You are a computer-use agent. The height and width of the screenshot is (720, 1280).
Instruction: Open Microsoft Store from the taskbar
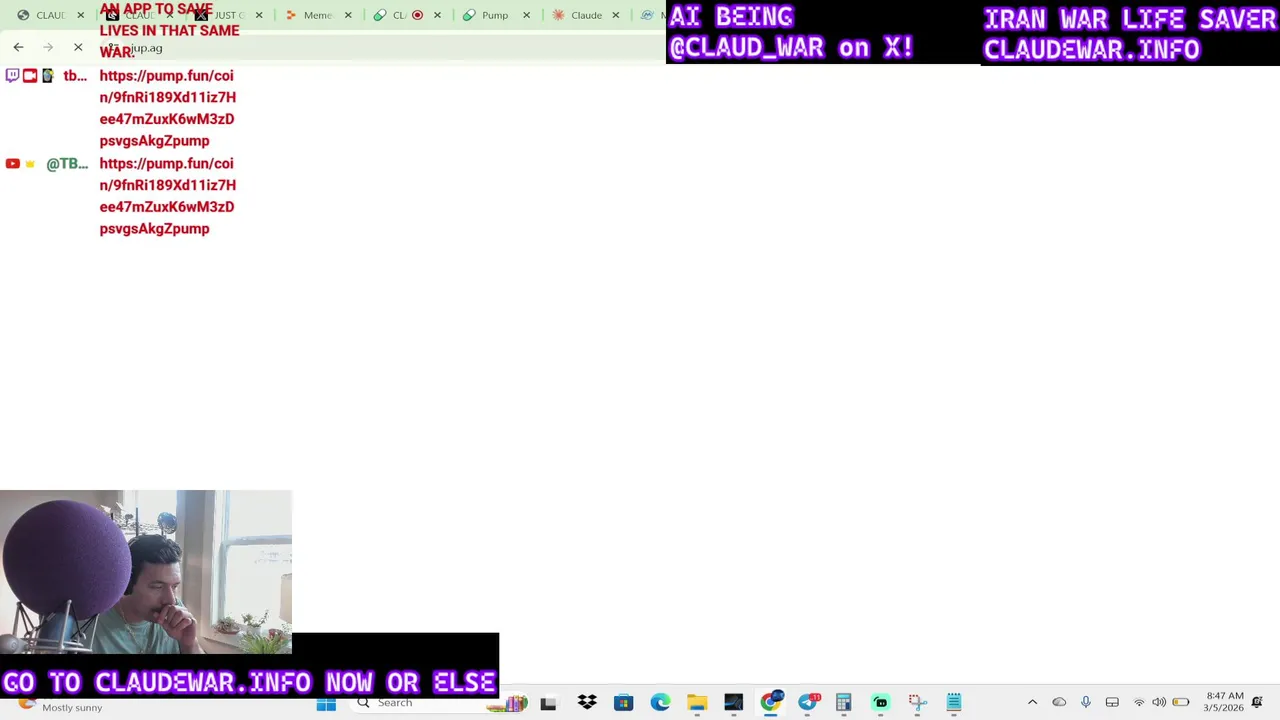pos(624,703)
